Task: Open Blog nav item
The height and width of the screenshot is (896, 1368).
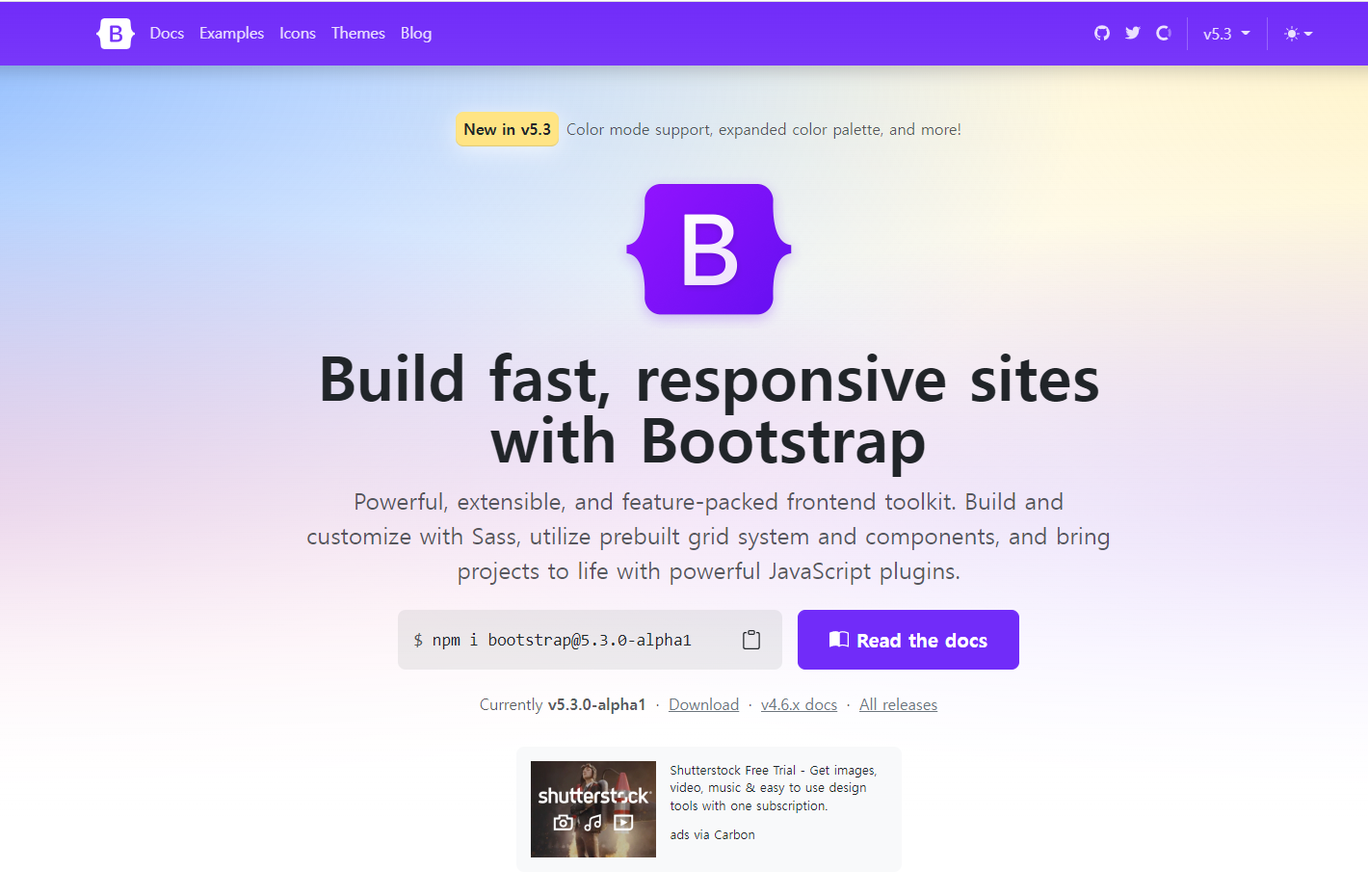Action: coord(416,34)
